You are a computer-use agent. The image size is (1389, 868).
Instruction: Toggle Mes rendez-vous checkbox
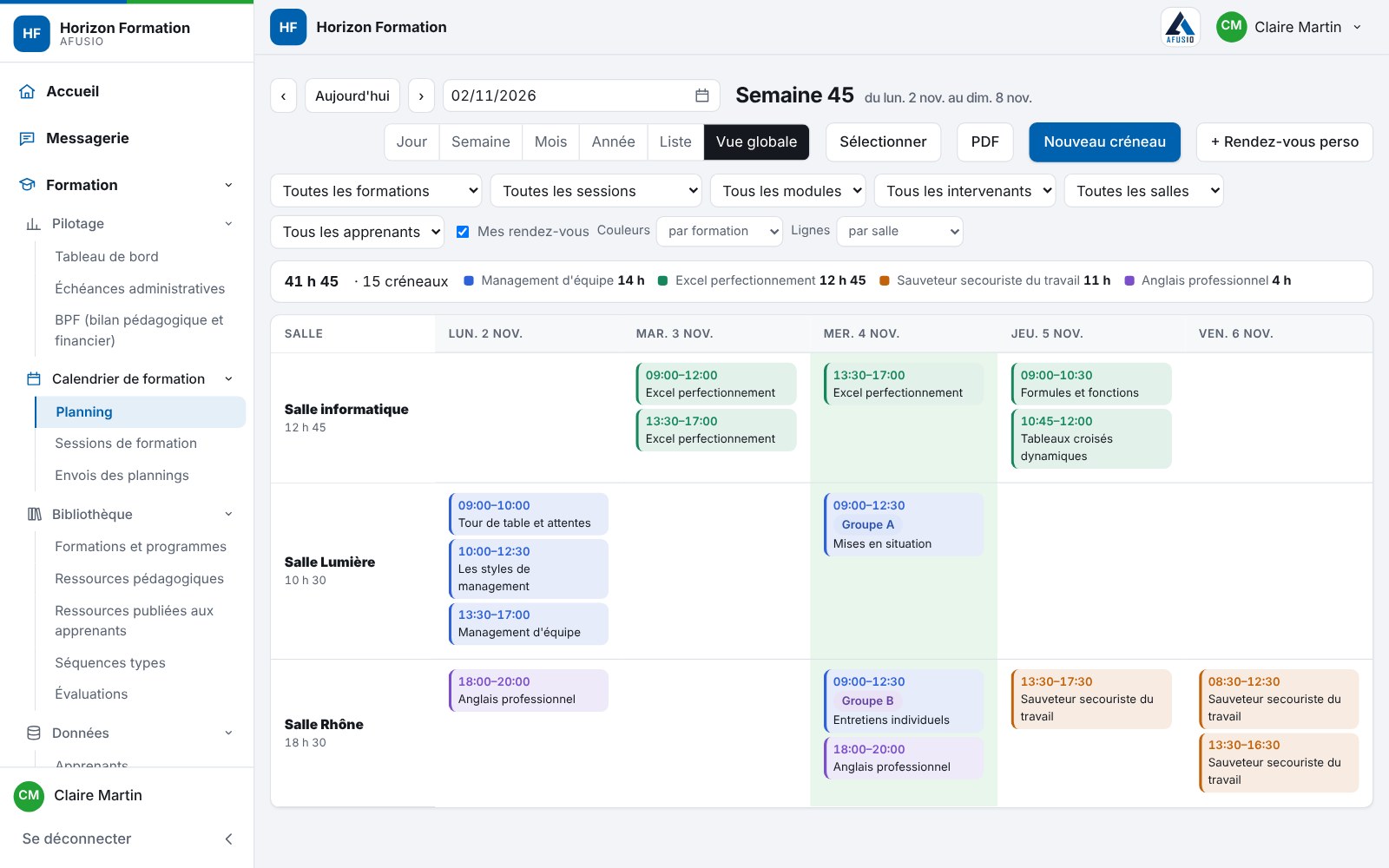tap(463, 232)
